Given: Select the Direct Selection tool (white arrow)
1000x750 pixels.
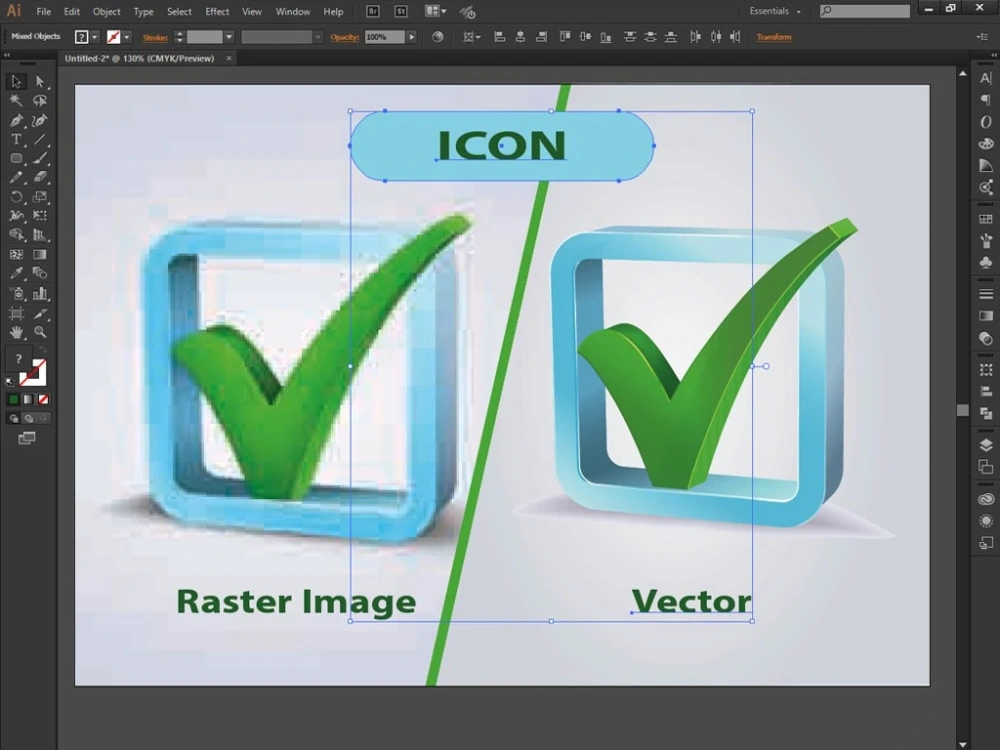Looking at the screenshot, I should point(40,82).
